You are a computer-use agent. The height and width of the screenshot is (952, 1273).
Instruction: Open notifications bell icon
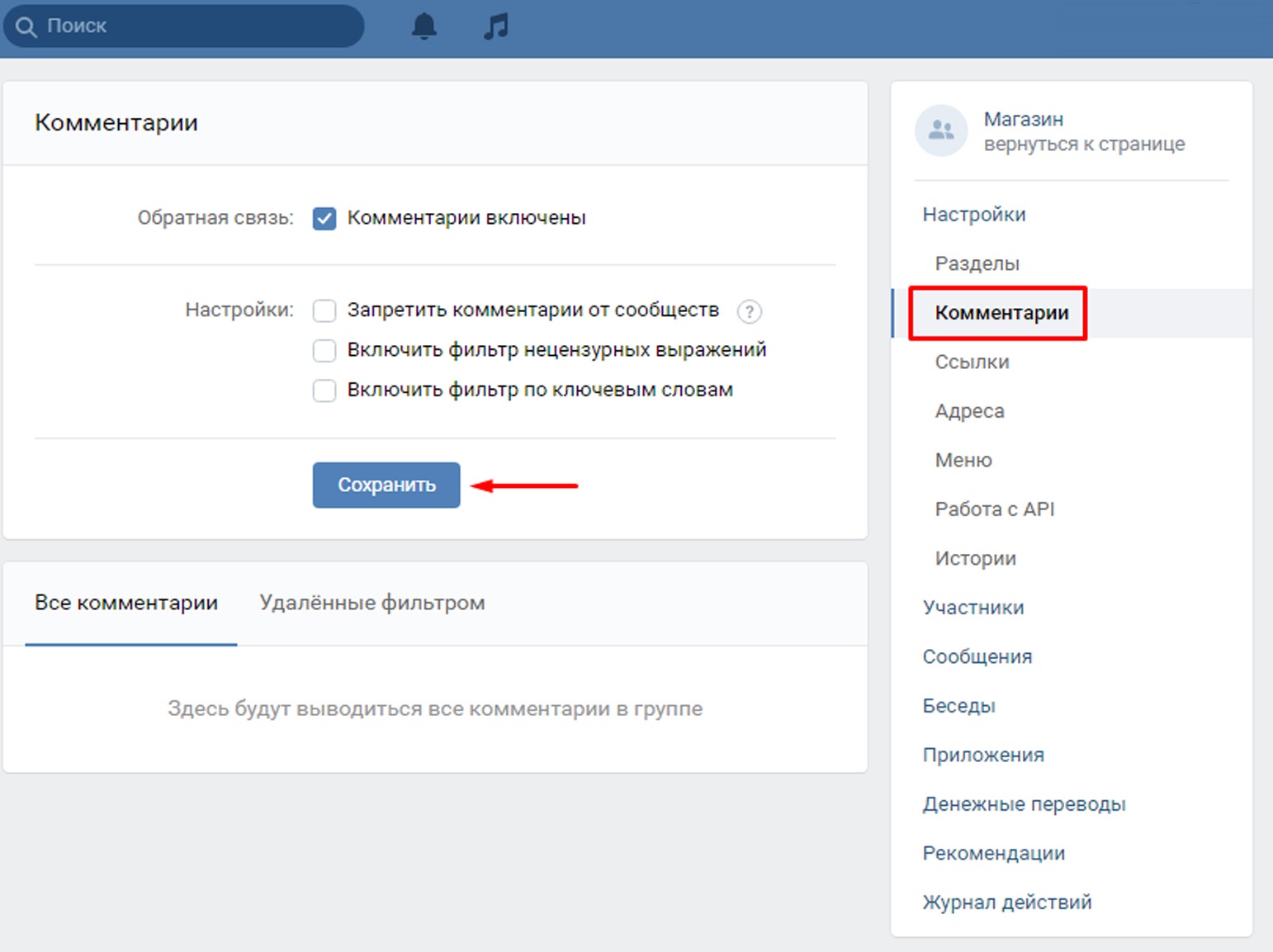[424, 26]
